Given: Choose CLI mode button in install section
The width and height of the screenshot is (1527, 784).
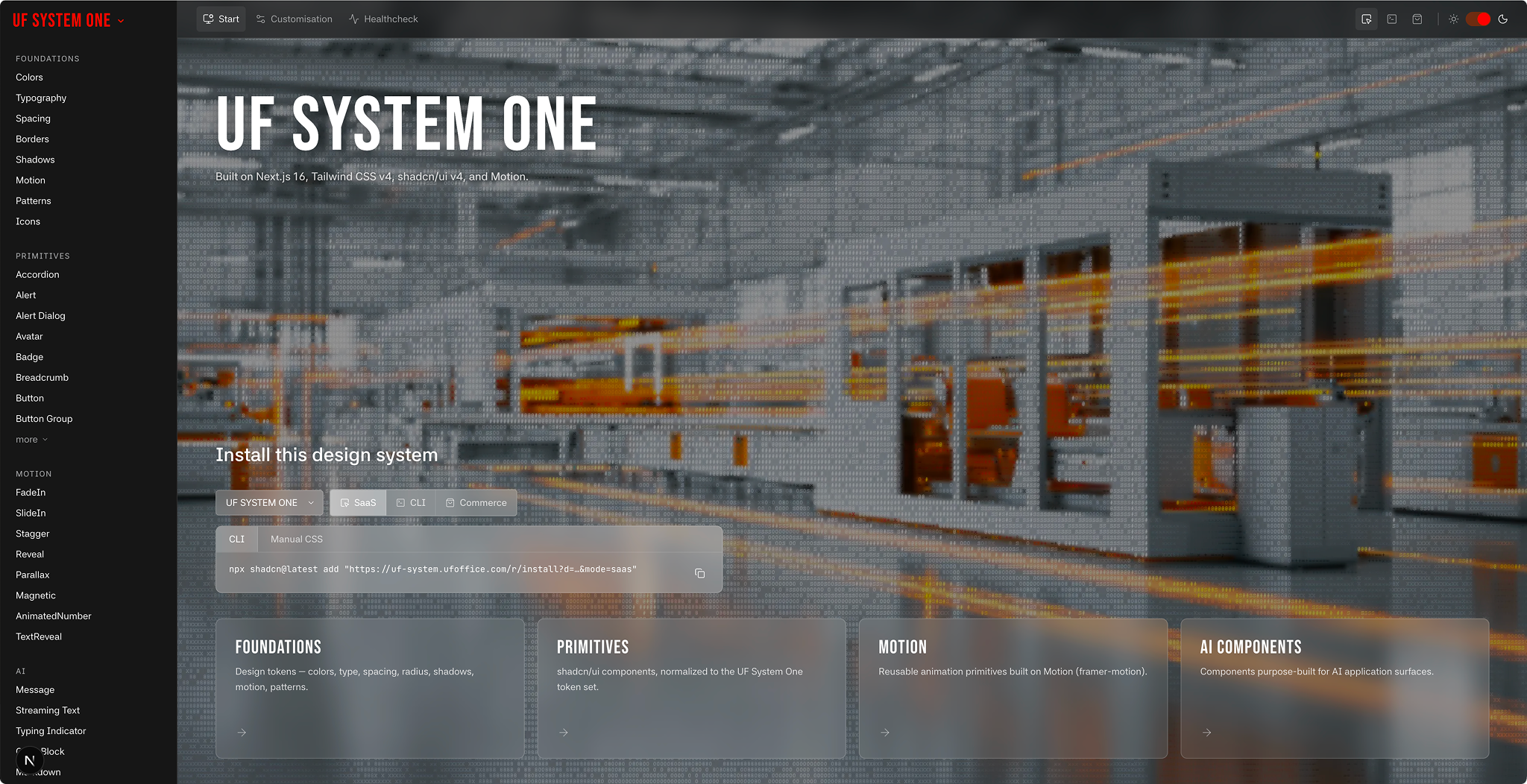Looking at the screenshot, I should tap(411, 503).
